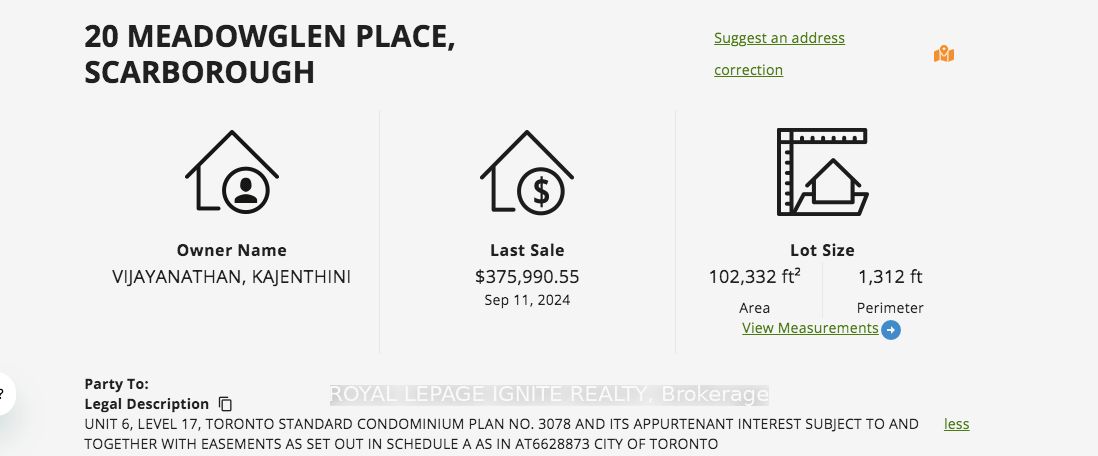Click the 102,332 ft² area value
This screenshot has height=456, width=1098.
pos(755,277)
